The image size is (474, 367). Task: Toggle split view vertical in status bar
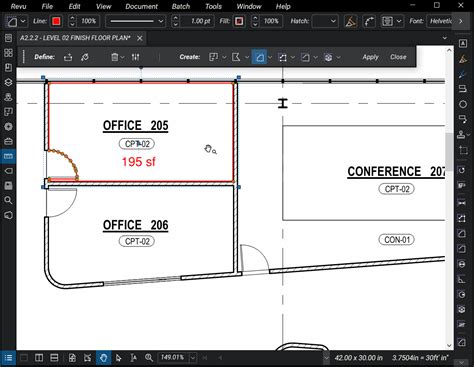tap(39, 358)
